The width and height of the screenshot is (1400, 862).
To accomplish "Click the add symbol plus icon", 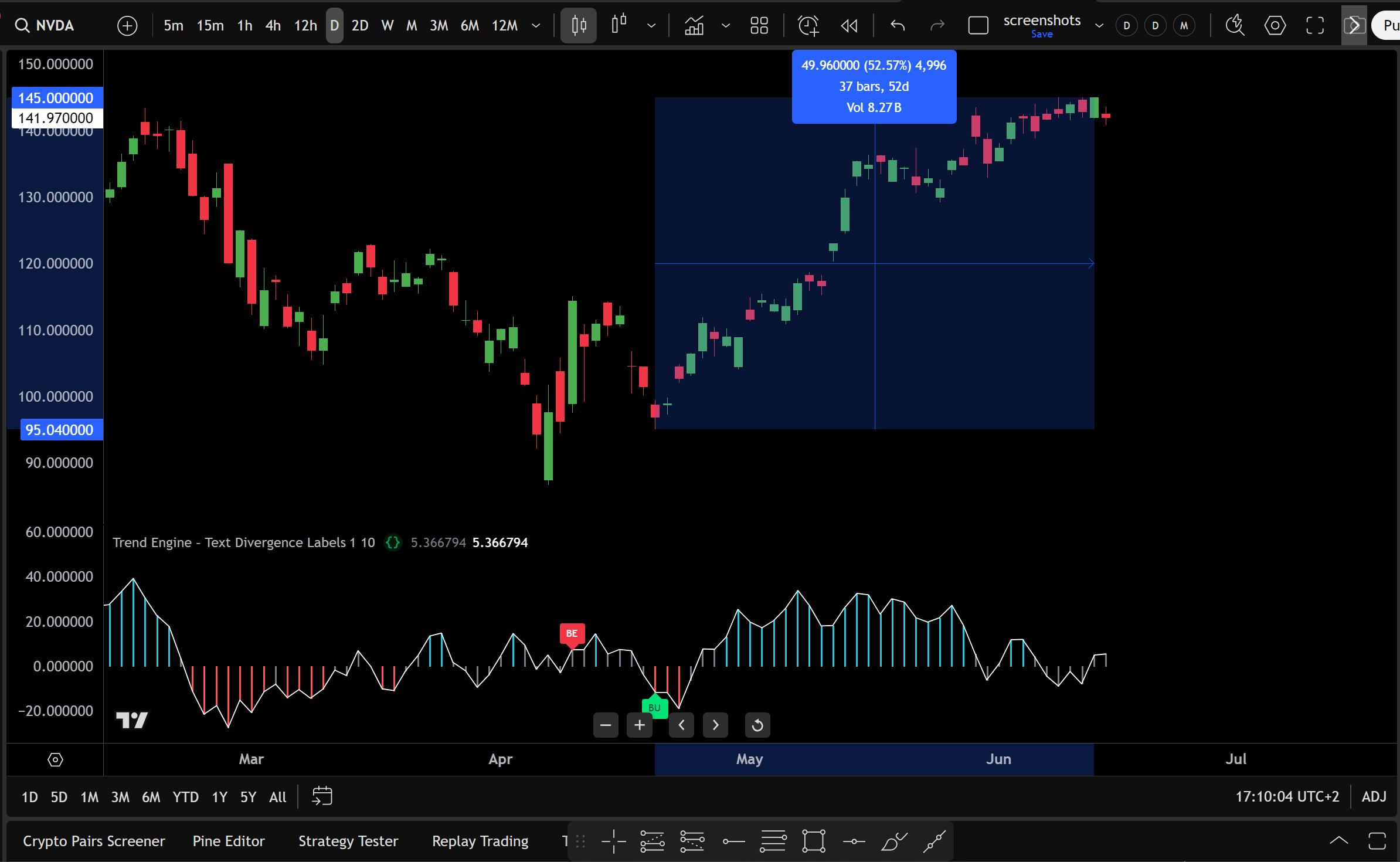I will click(127, 25).
